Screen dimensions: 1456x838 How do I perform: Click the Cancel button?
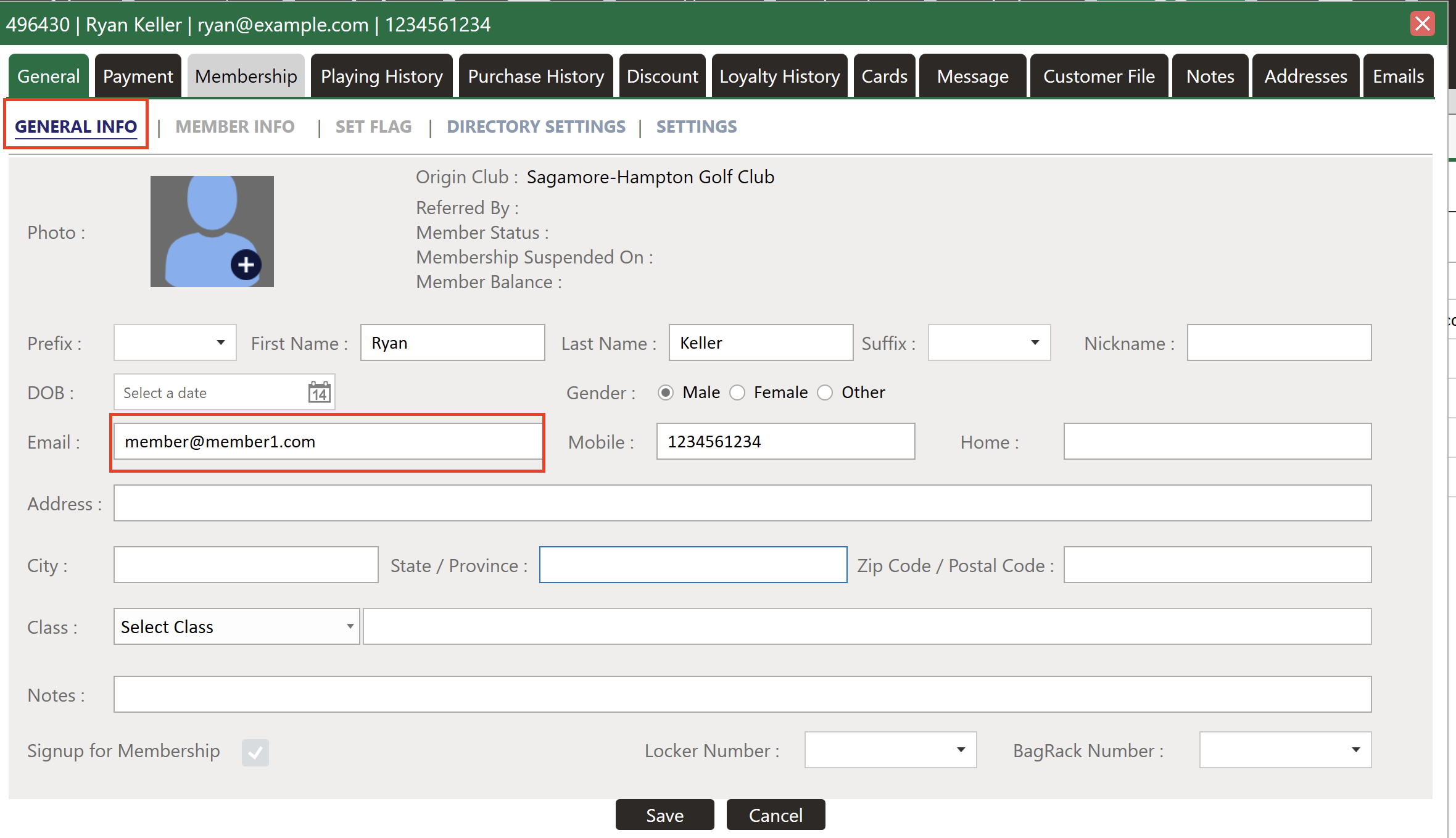pos(775,815)
